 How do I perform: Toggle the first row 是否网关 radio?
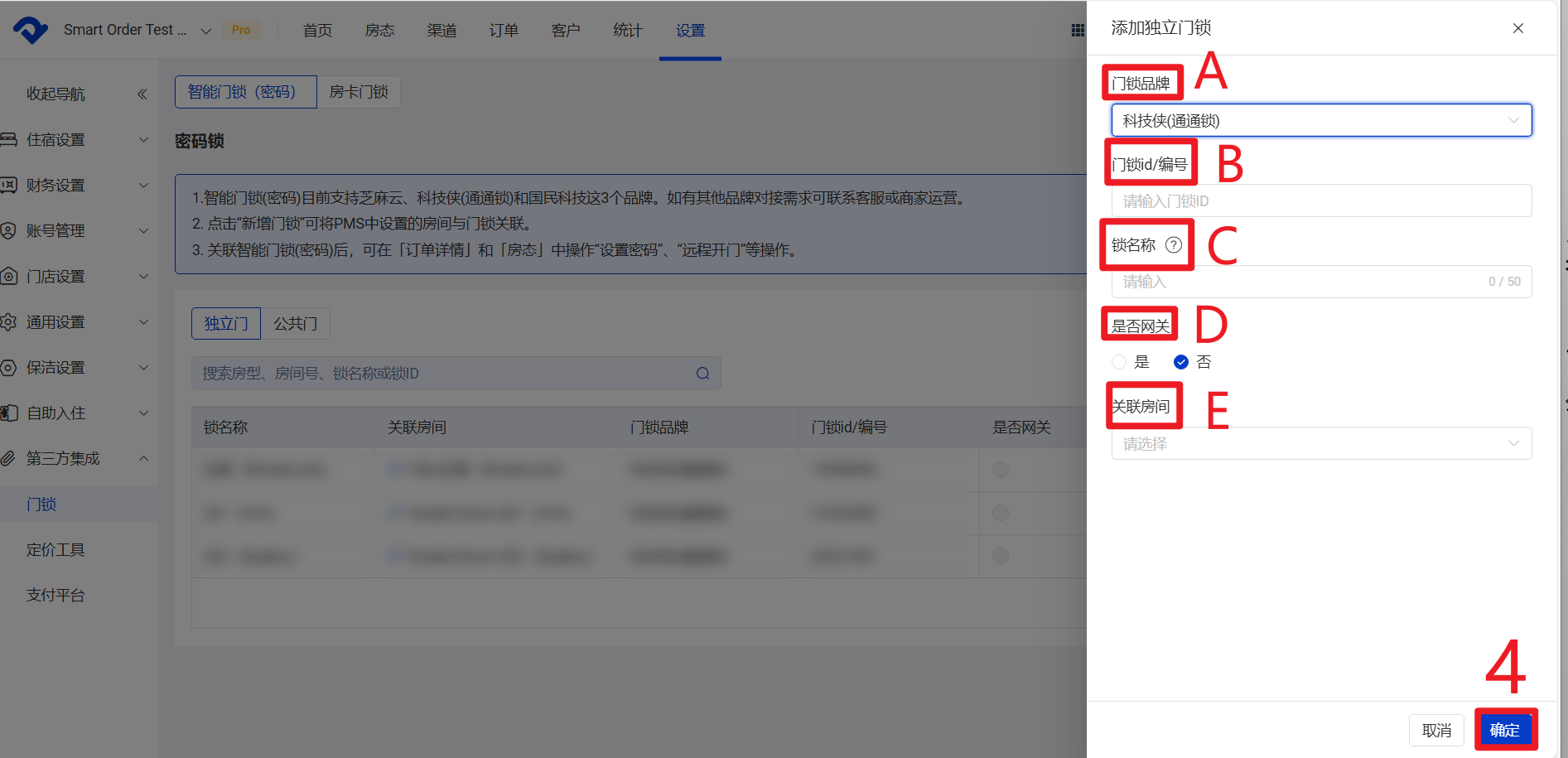pos(1001,470)
